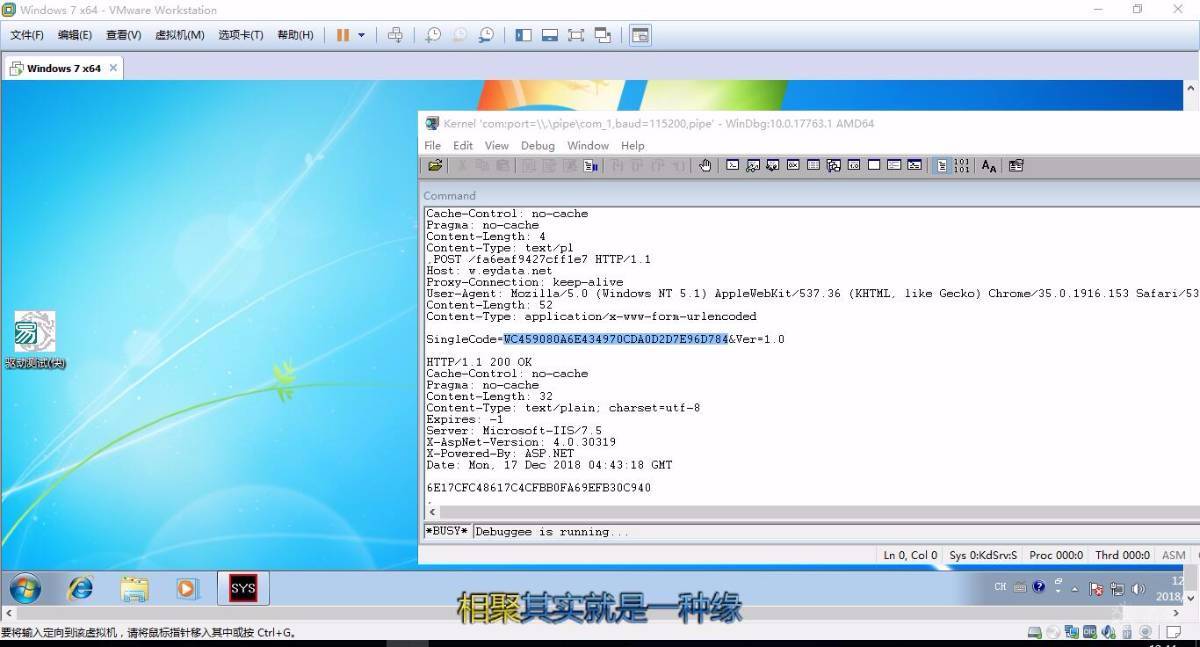Open the Command window via toolbar icon
Image resolution: width=1200 pixels, height=647 pixels.
pyautogui.click(x=732, y=166)
